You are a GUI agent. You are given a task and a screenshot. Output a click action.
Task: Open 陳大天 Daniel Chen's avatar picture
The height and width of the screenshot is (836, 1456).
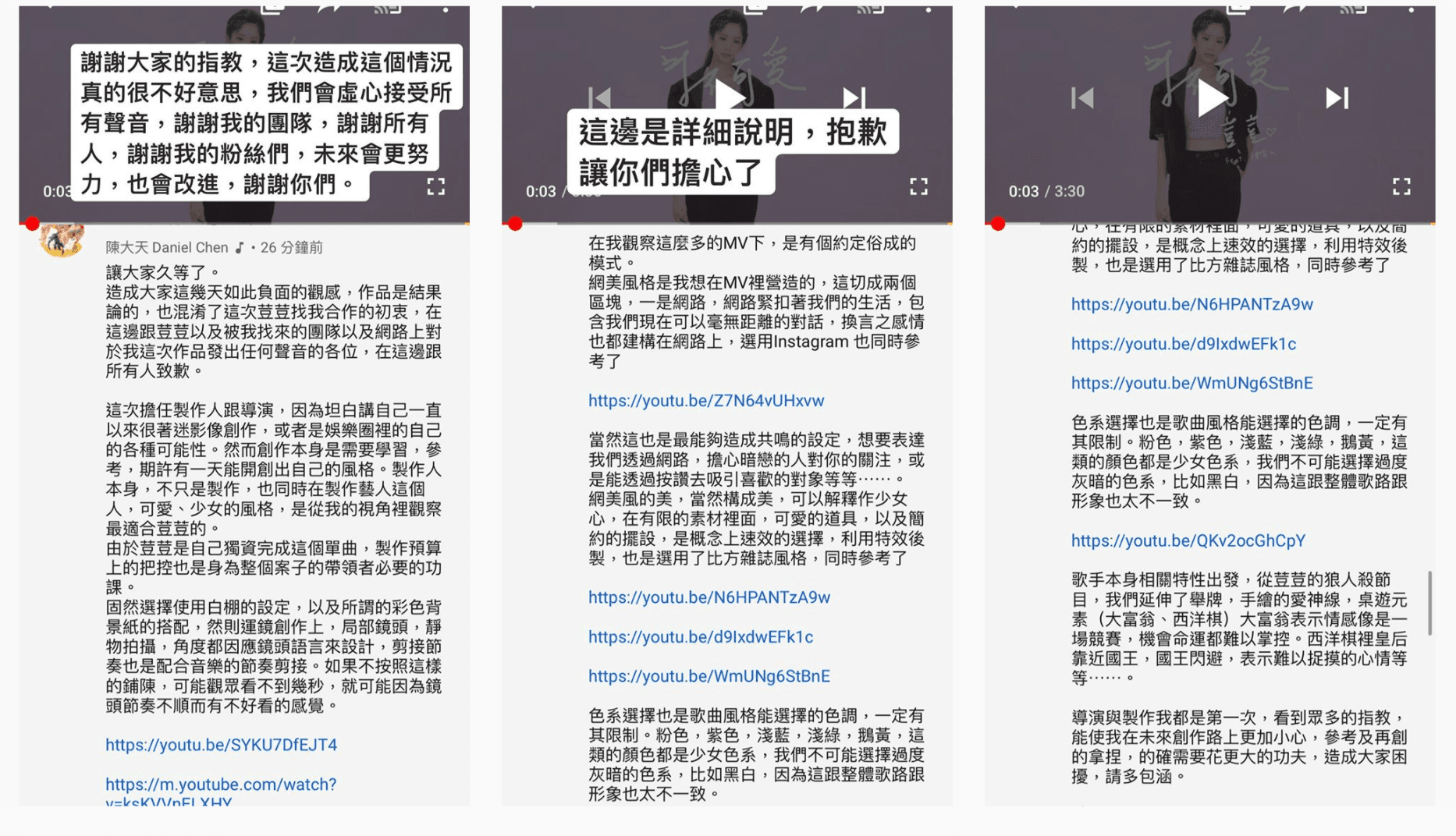[62, 240]
